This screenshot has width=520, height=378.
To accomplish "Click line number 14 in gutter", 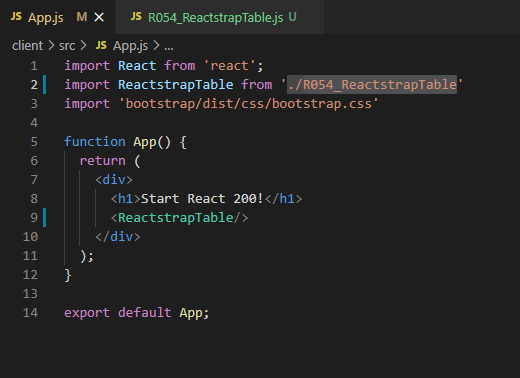I will point(30,313).
